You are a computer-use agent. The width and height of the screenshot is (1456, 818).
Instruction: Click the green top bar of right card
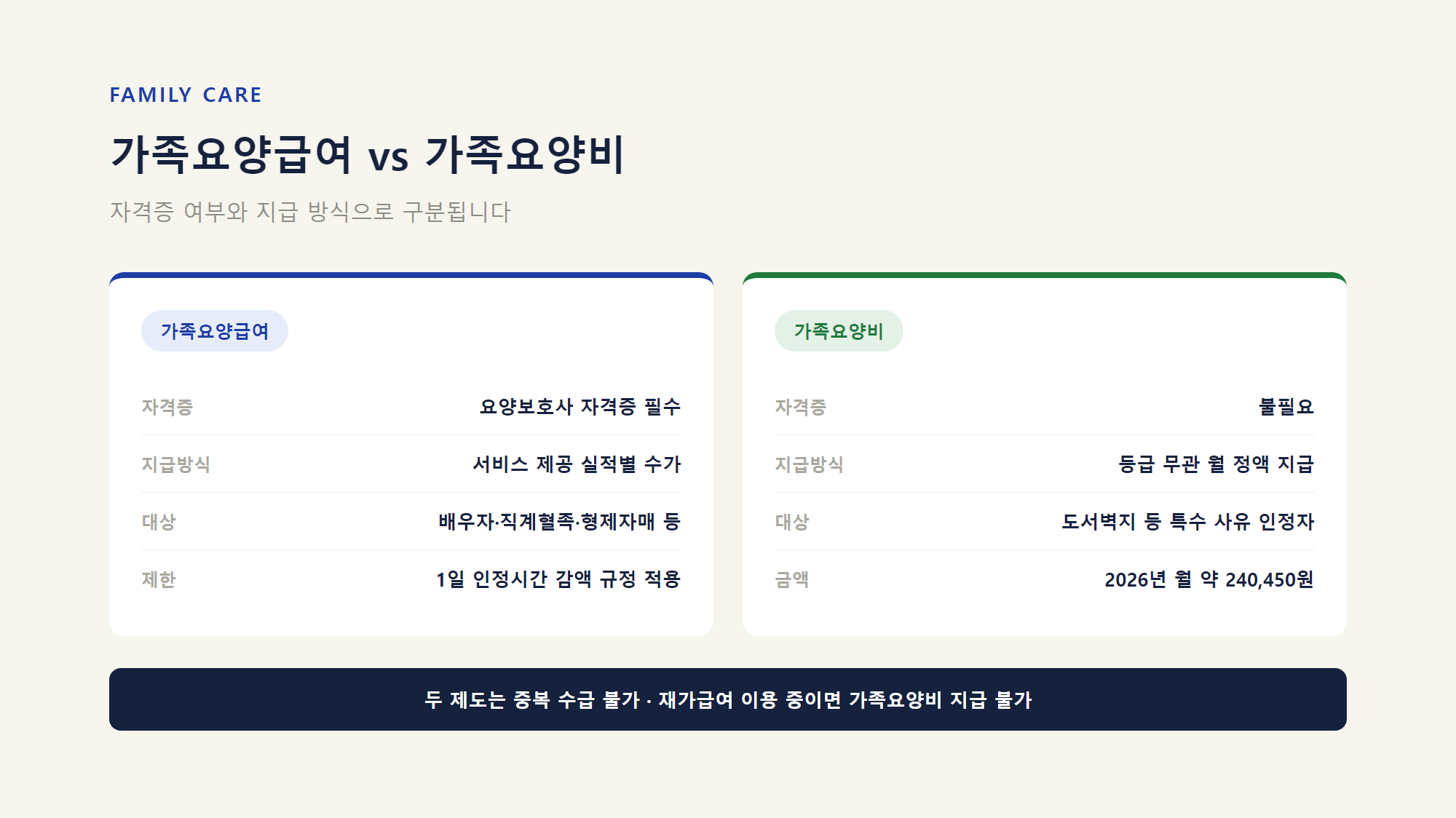[x=1045, y=275]
